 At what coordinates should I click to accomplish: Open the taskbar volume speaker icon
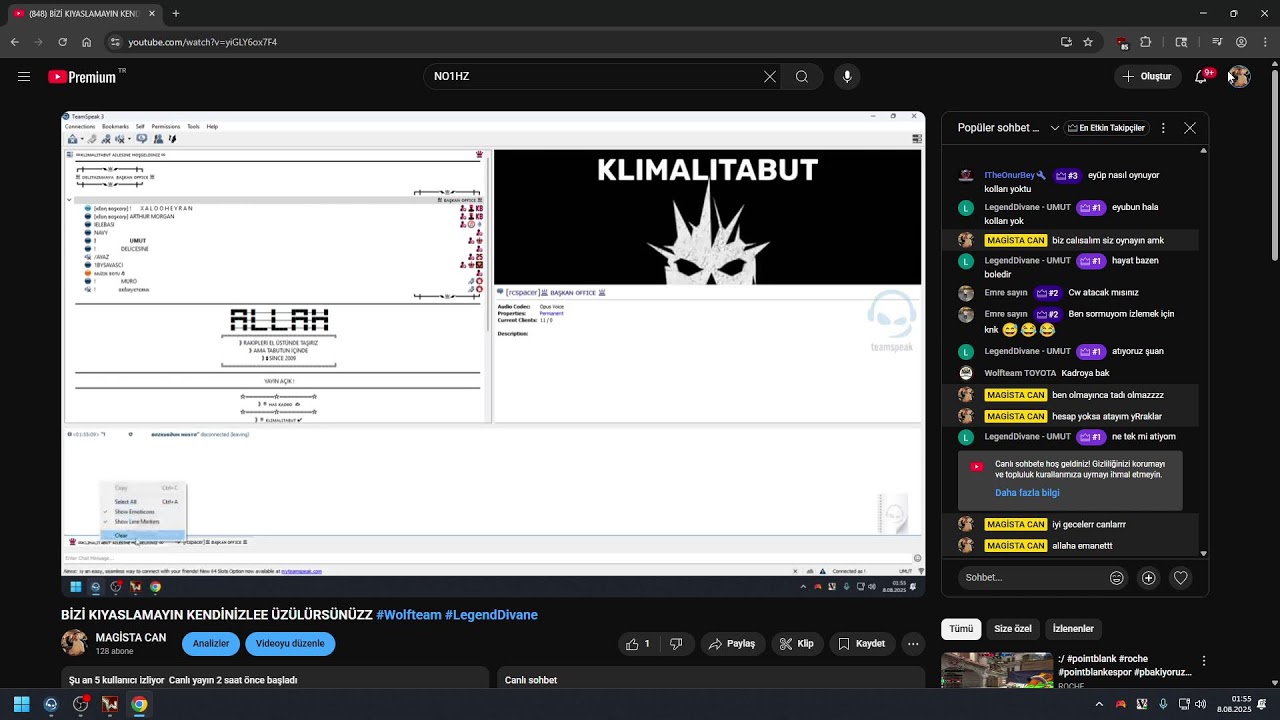pos(1200,704)
